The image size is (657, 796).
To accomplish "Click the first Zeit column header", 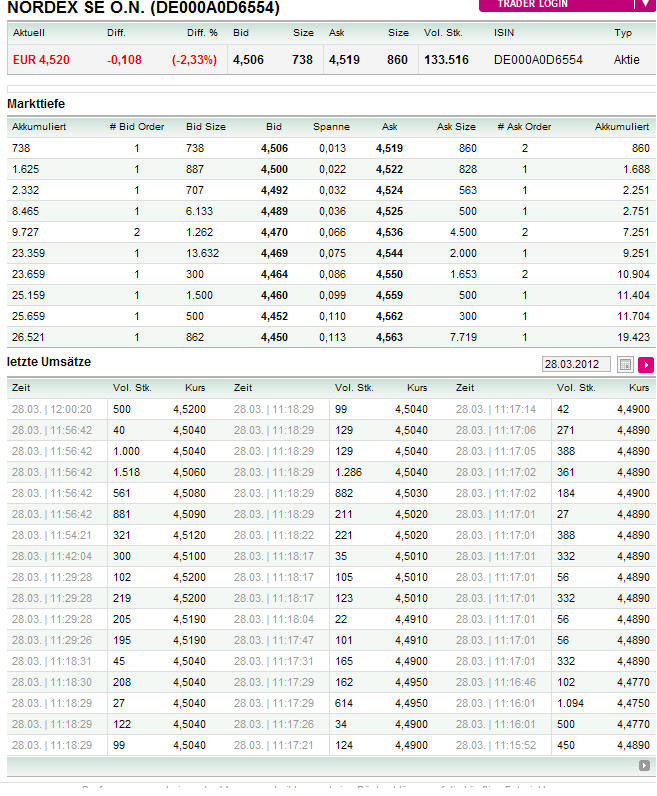I will (20, 387).
